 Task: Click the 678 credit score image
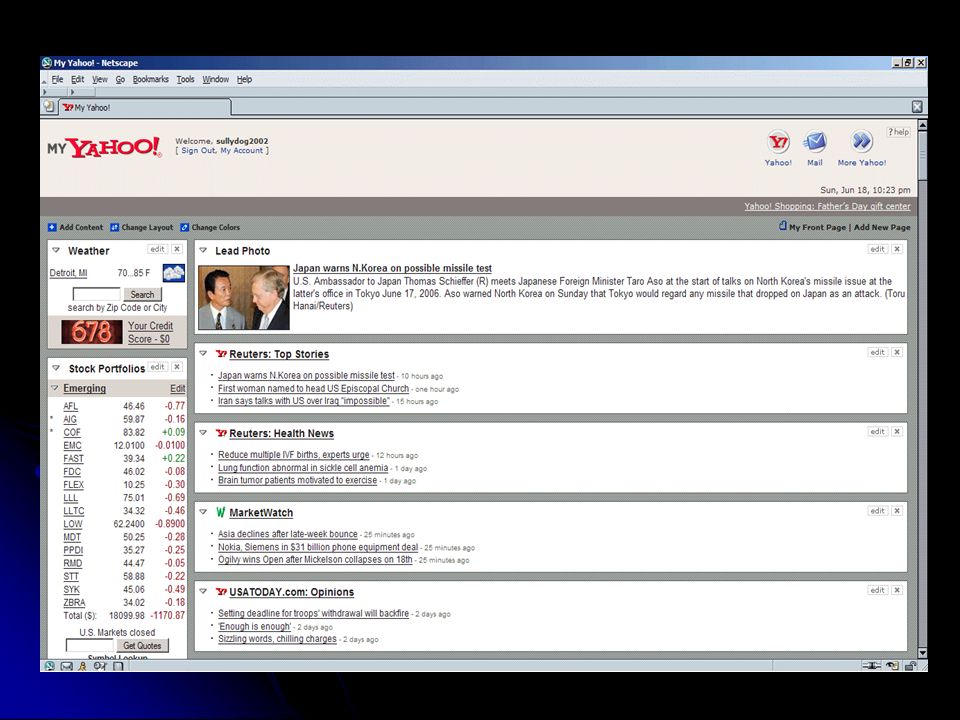(92, 332)
